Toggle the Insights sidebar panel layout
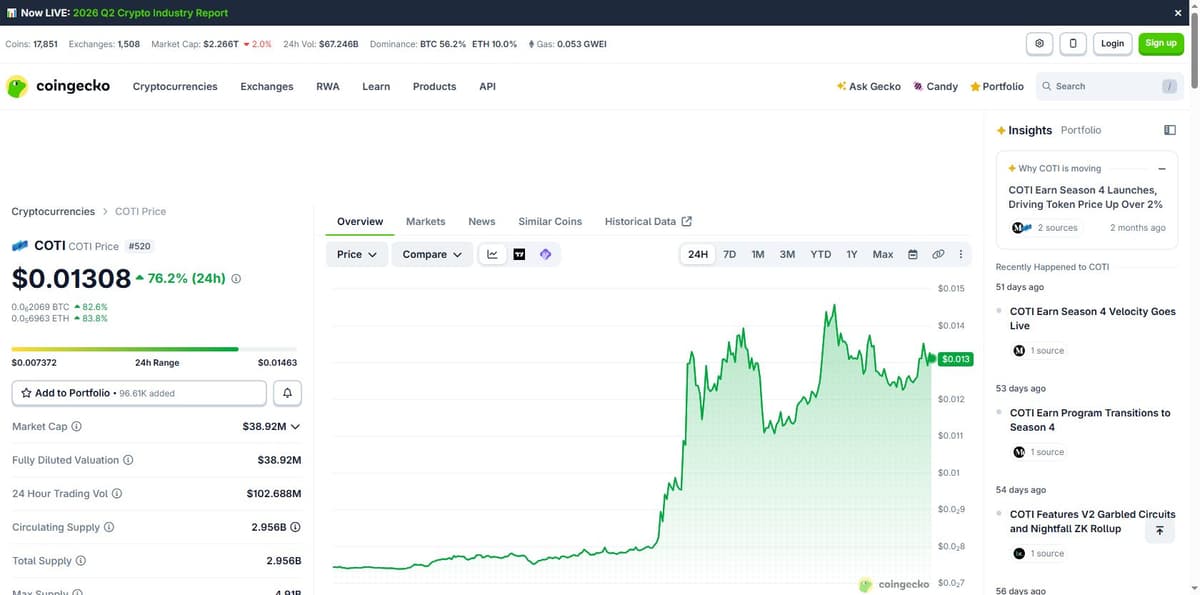Viewport: 1200px width, 595px height. coord(1170,130)
